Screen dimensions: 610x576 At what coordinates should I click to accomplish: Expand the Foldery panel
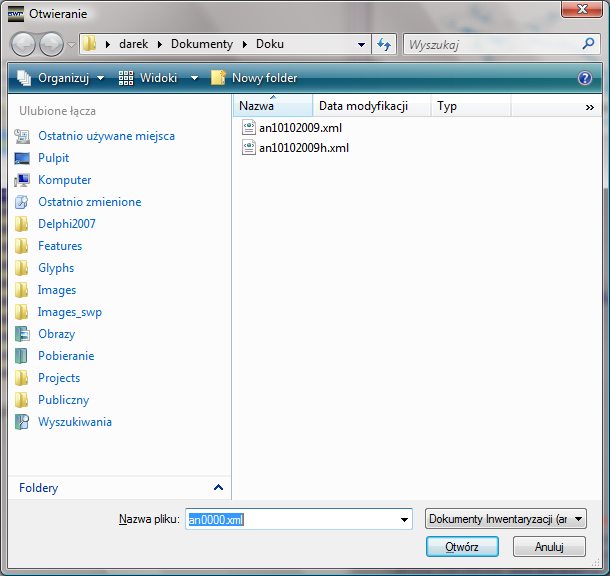pyautogui.click(x=219, y=488)
